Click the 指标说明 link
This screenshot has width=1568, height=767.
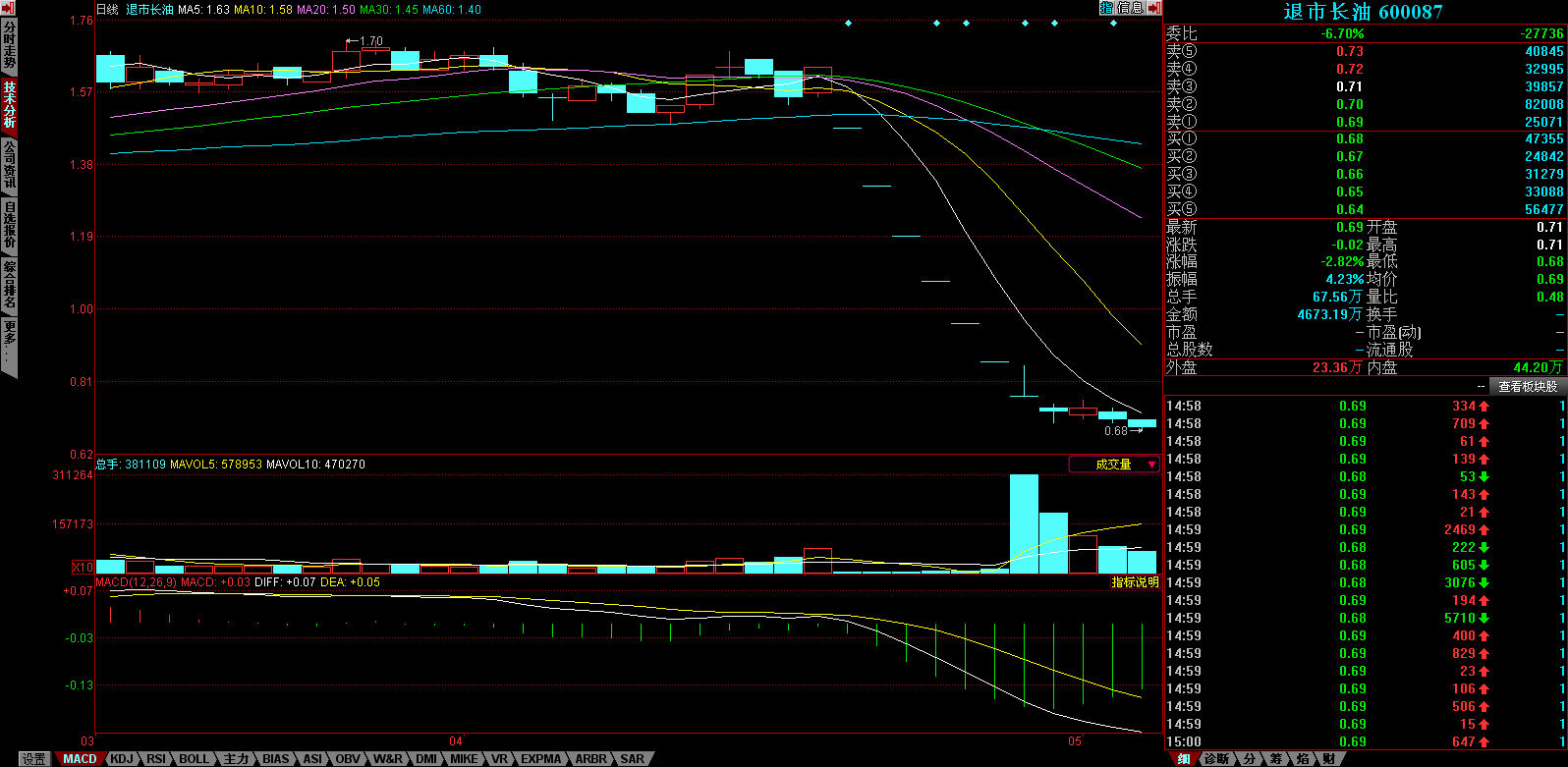(x=1135, y=582)
